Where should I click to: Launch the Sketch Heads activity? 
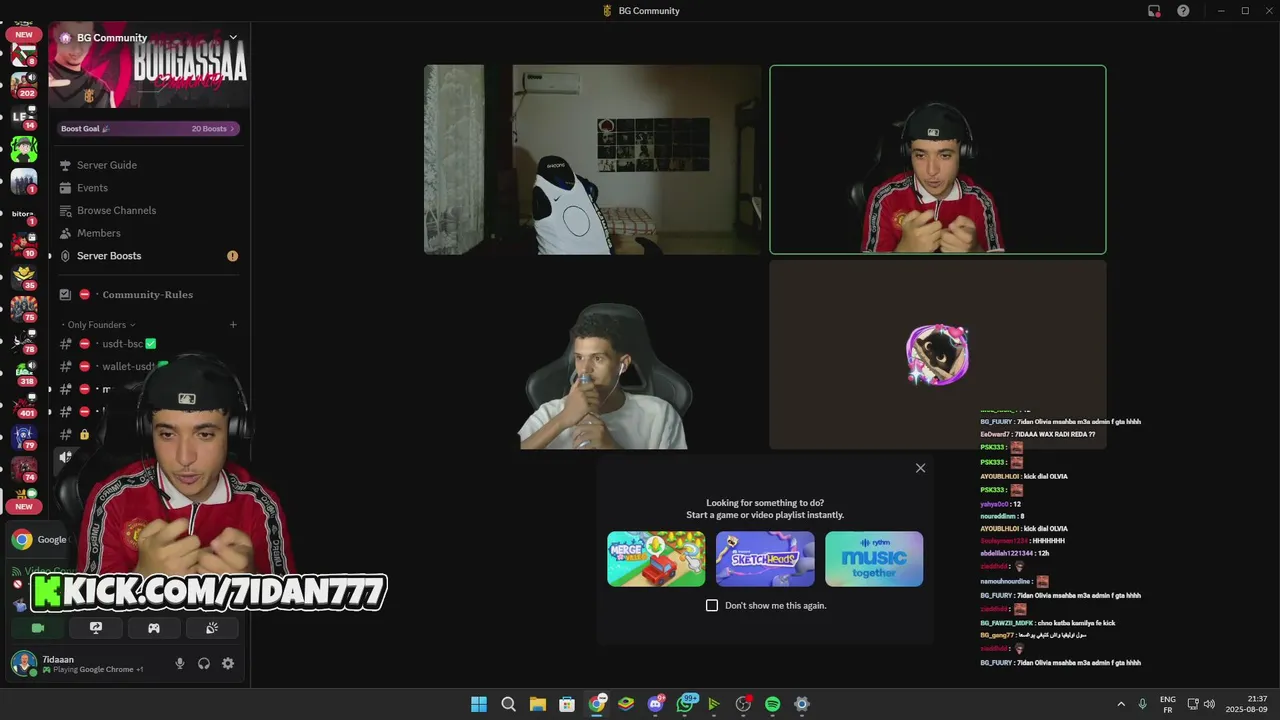point(765,558)
